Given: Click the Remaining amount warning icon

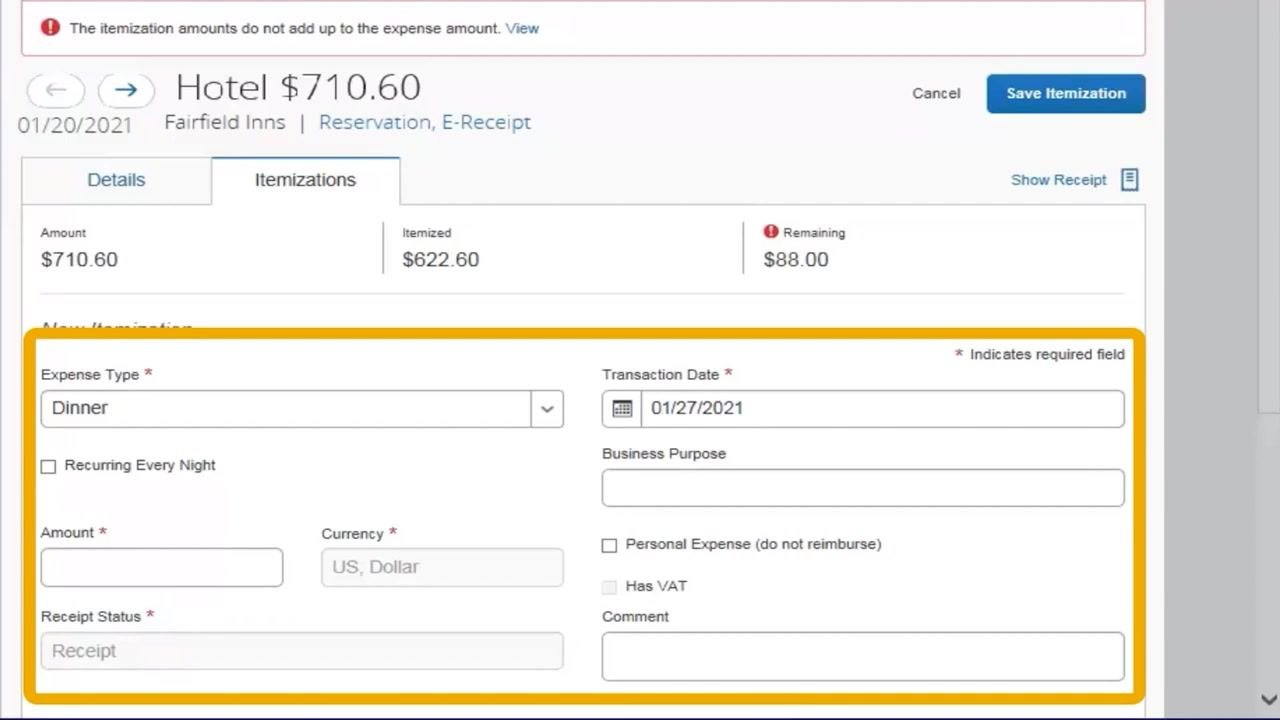Looking at the screenshot, I should click(x=770, y=232).
